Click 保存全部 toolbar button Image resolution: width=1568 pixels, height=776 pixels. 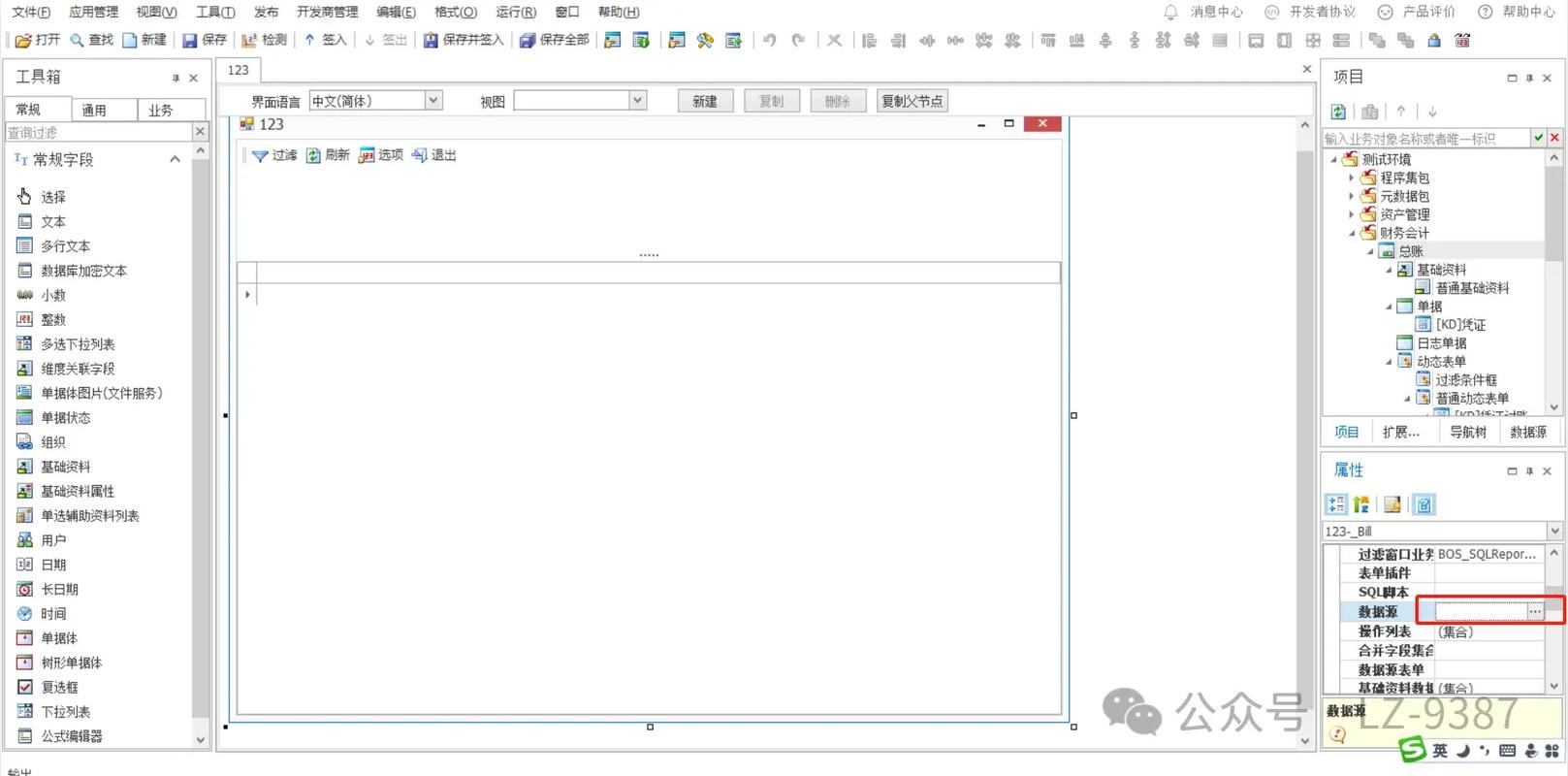click(x=554, y=40)
